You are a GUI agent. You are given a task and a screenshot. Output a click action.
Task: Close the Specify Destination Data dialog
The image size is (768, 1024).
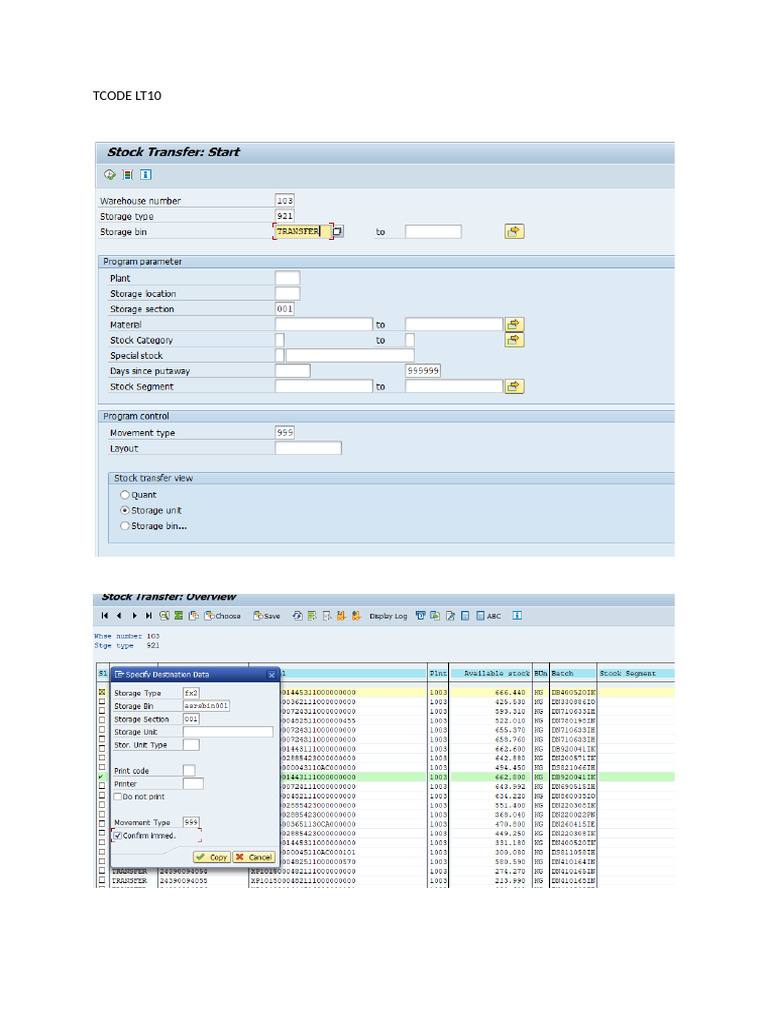(x=272, y=674)
